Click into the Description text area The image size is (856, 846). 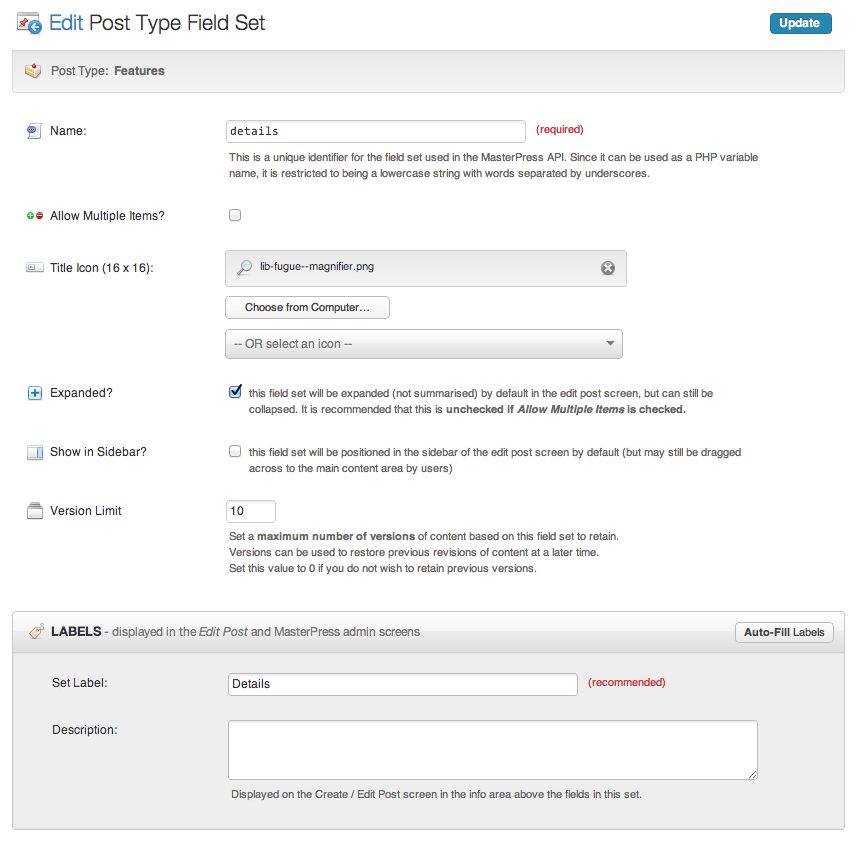click(x=492, y=750)
